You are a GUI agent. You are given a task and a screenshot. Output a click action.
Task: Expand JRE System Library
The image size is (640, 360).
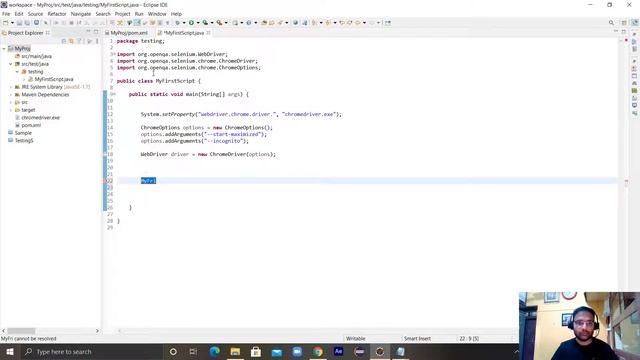pos(11,87)
